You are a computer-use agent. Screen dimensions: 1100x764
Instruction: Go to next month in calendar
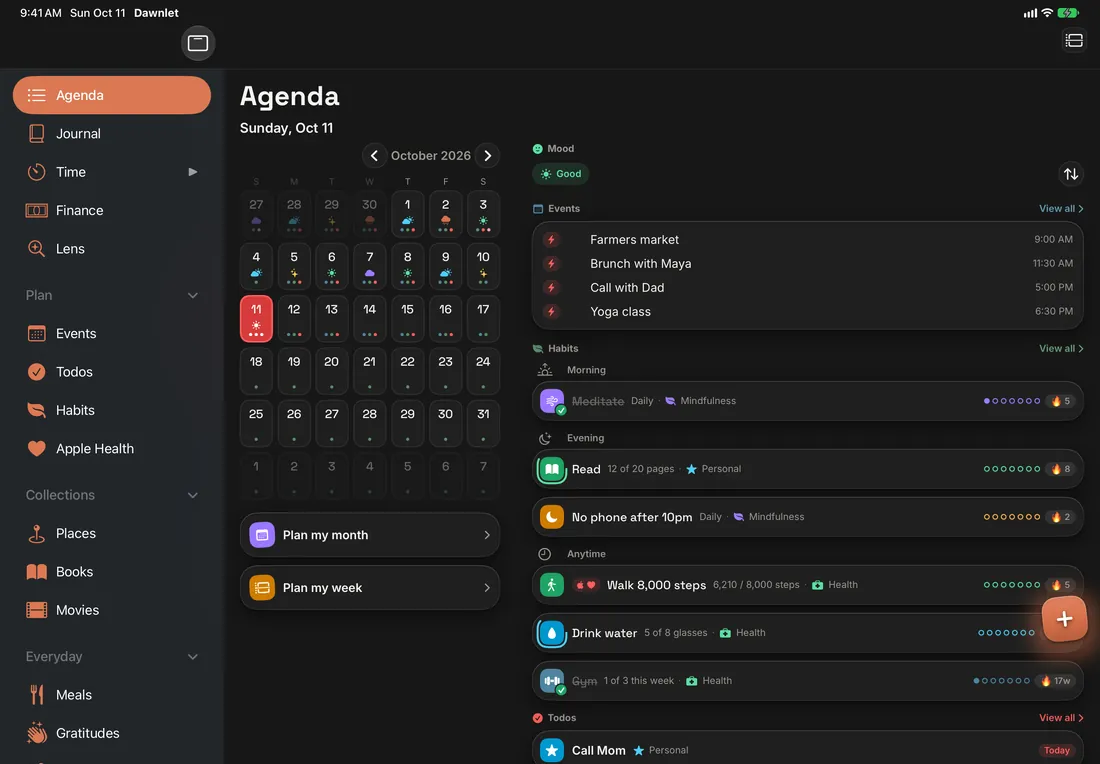488,156
